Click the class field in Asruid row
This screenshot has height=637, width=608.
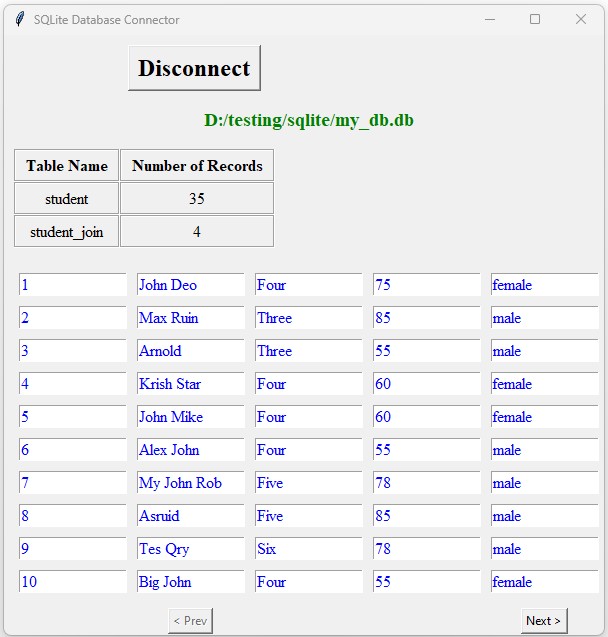tap(309, 516)
